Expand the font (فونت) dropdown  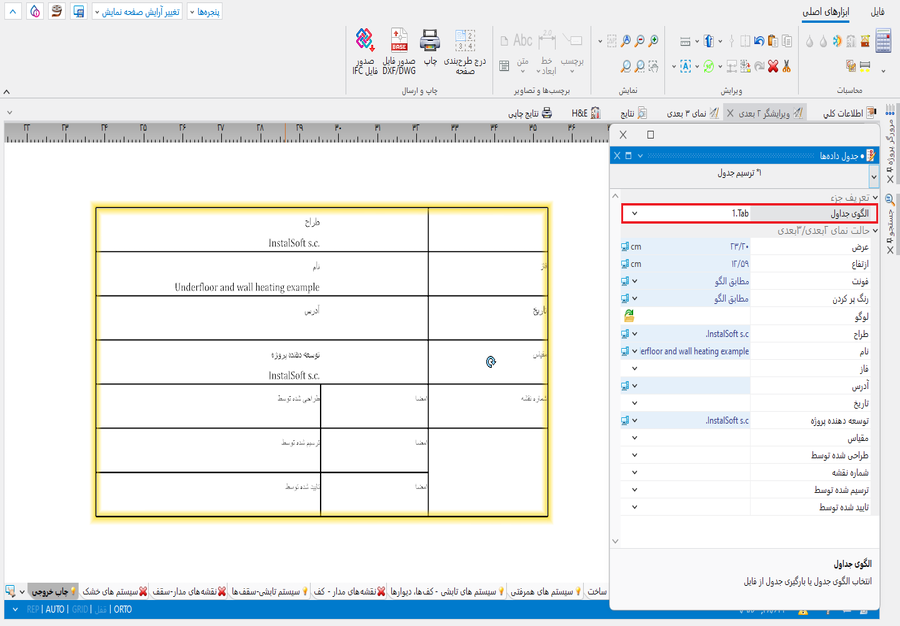click(x=634, y=281)
